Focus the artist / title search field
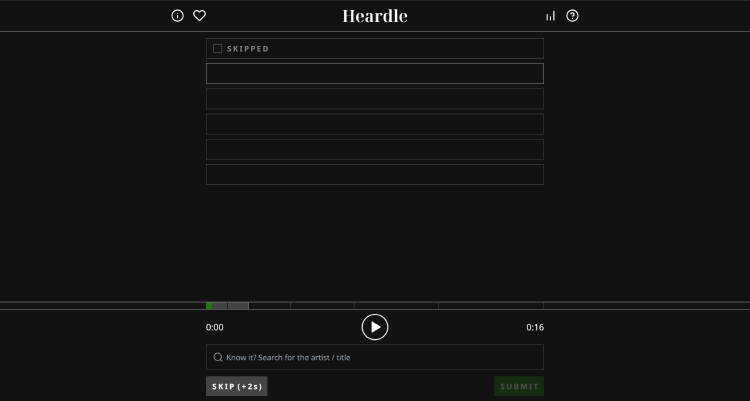The height and width of the screenshot is (401, 750). [x=380, y=357]
